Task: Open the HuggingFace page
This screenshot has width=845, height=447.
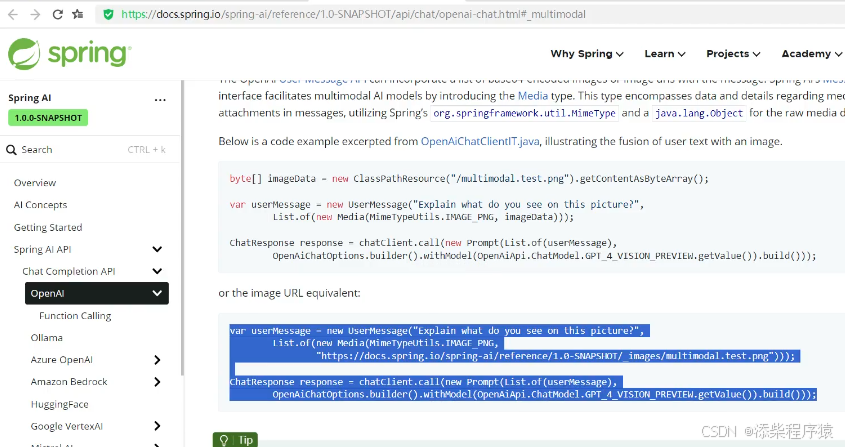Action: tap(59, 404)
